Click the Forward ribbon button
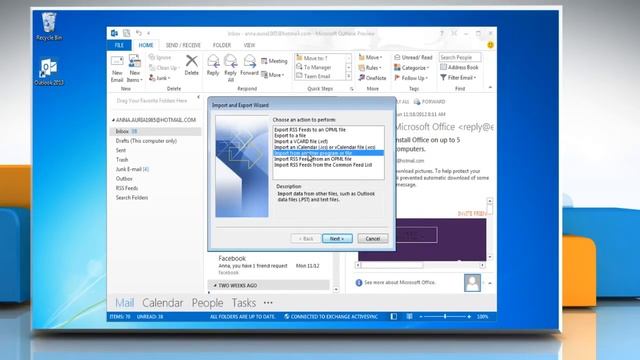Viewport: 640px width, 360px height. 249,65
